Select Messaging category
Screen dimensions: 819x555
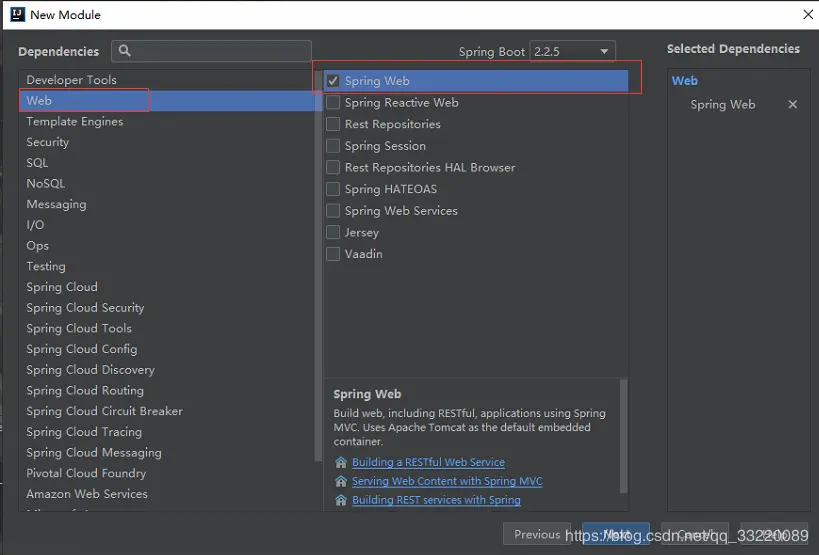[167, 204]
